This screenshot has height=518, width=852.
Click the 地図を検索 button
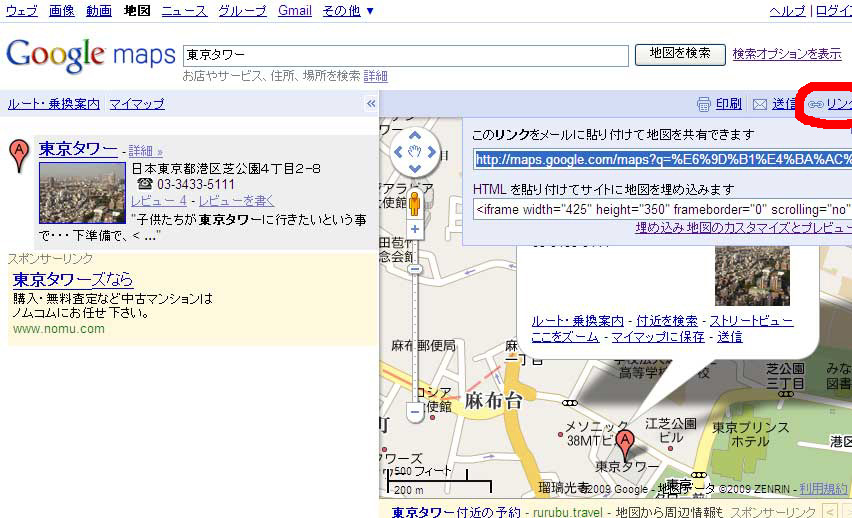[x=680, y=54]
